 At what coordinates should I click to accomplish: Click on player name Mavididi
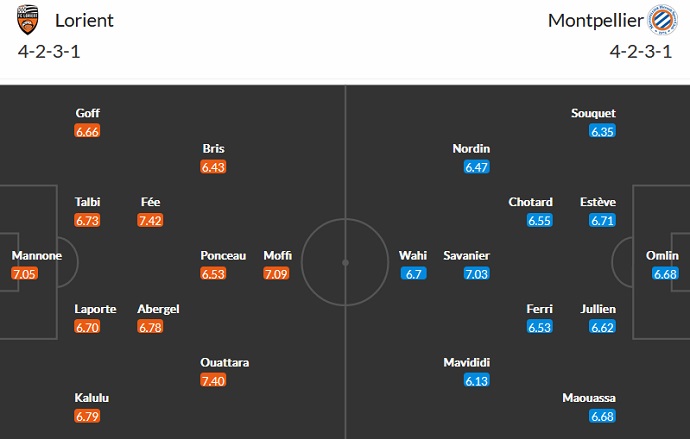[468, 363]
